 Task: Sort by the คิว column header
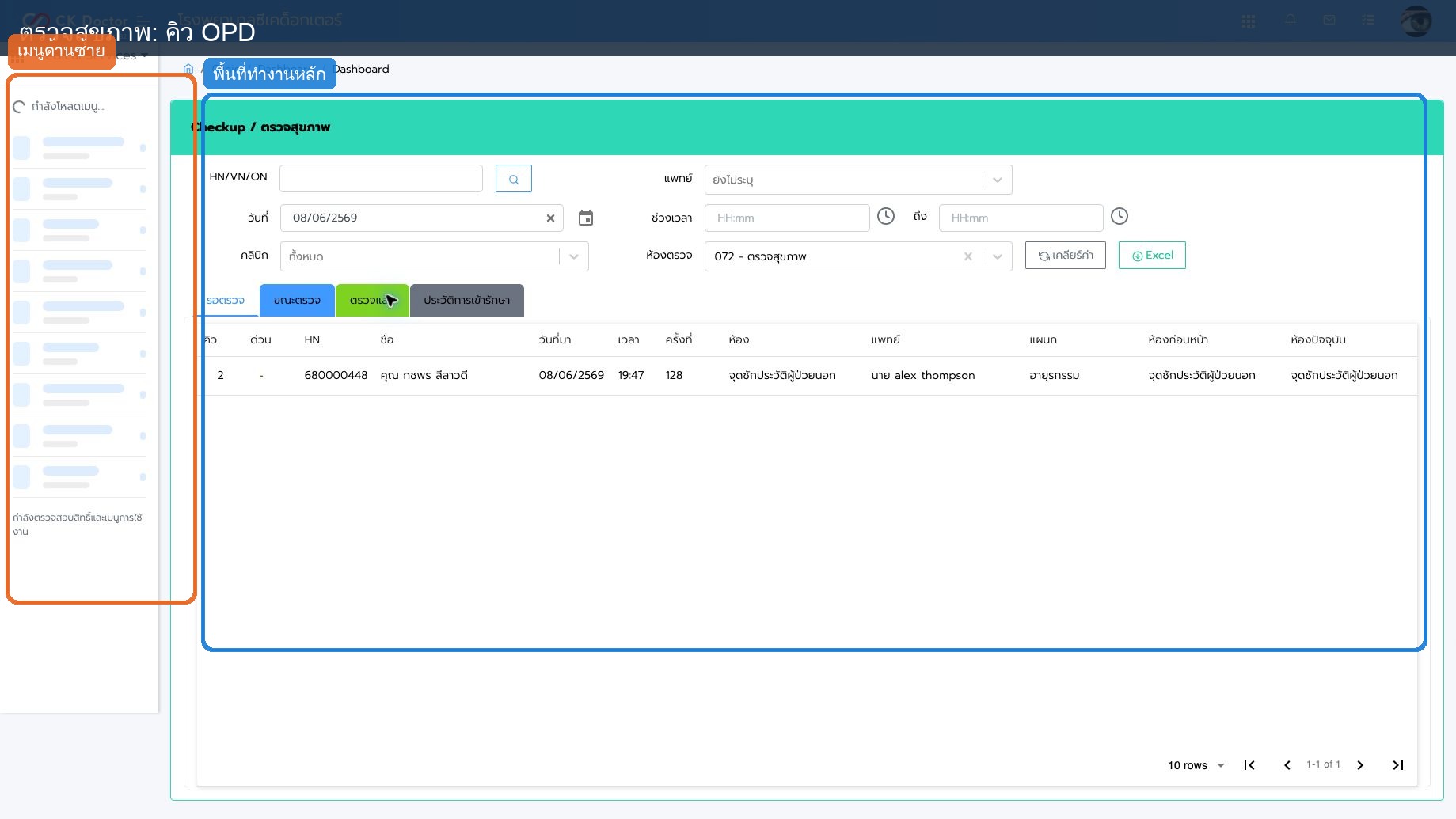coord(210,339)
